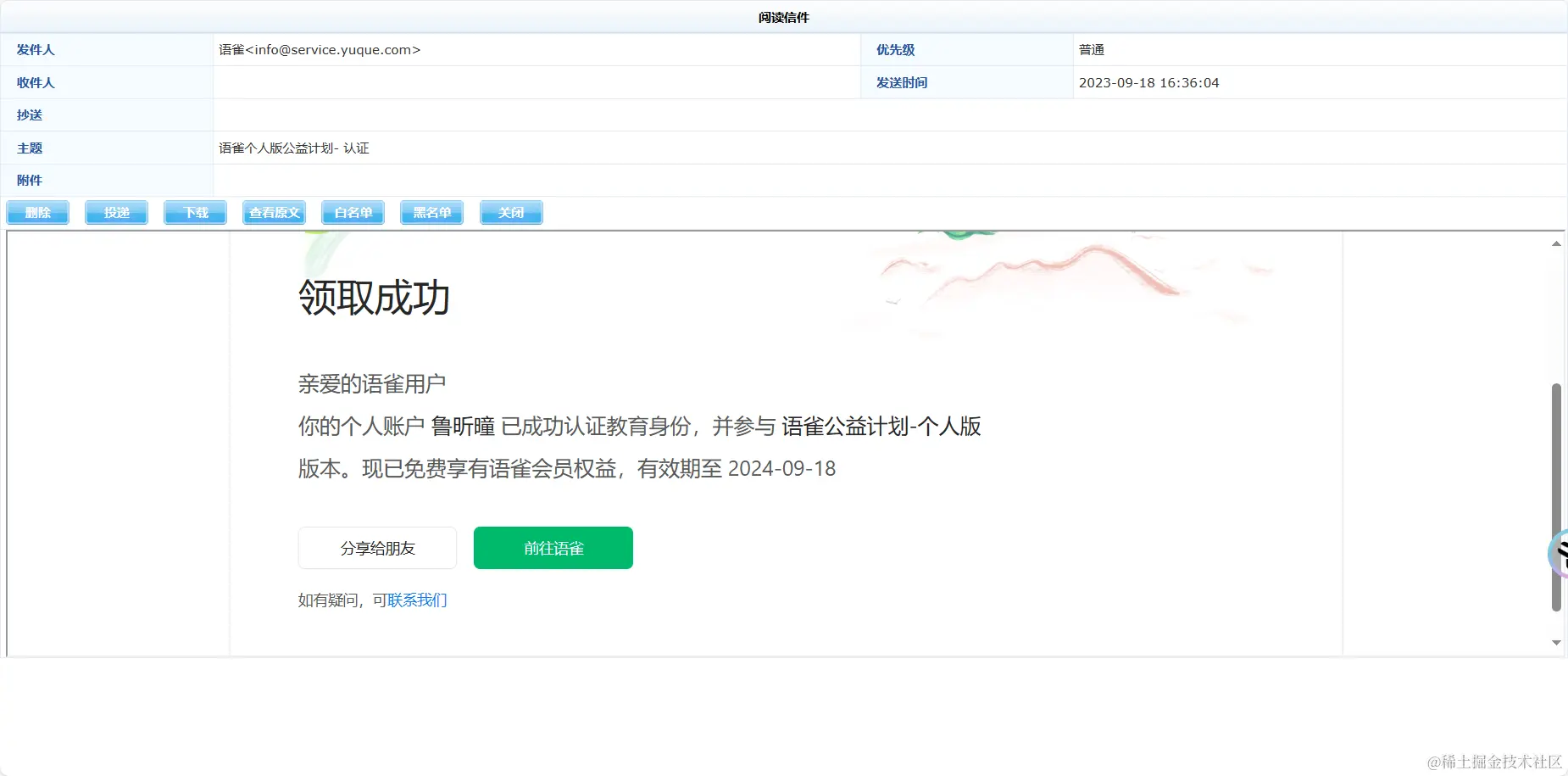
Task: Click the scrollbar up arrow
Action: (x=1556, y=244)
